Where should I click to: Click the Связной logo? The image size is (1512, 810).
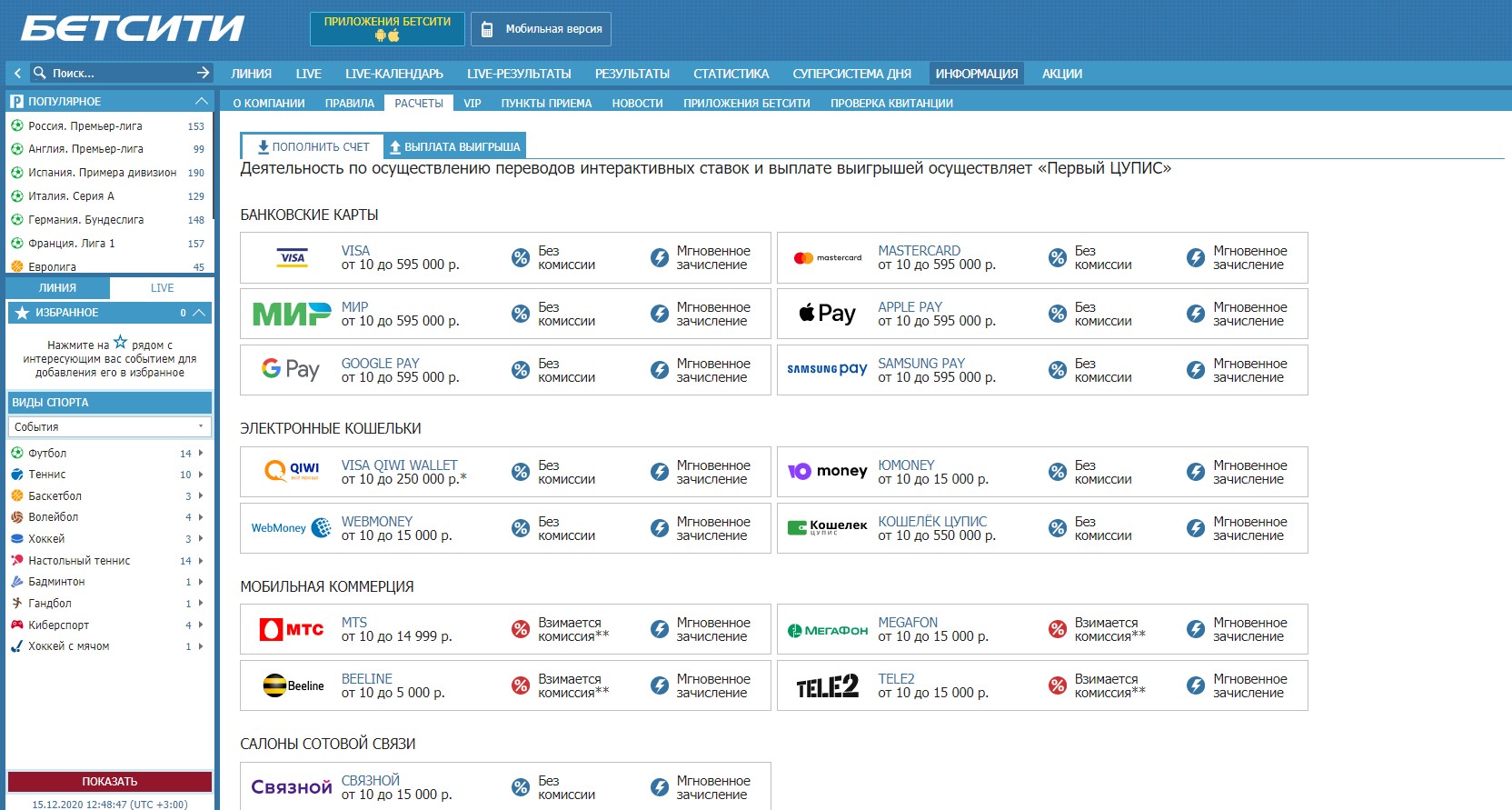point(292,787)
